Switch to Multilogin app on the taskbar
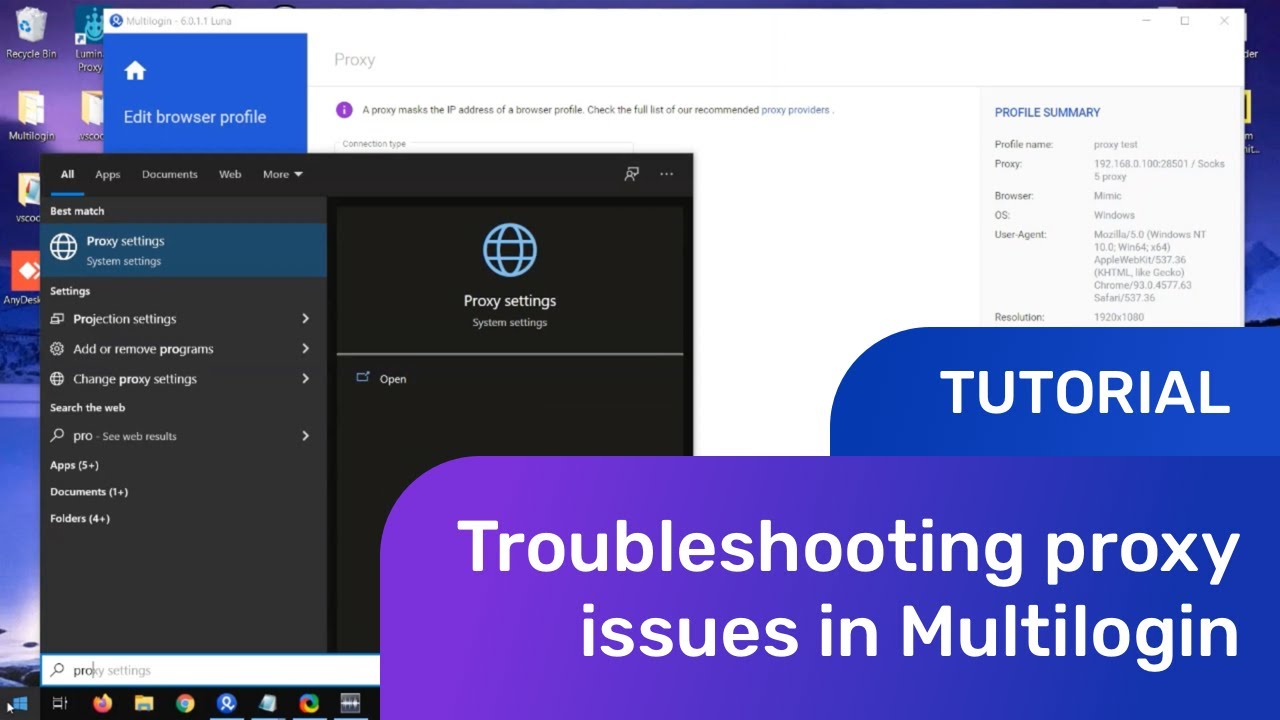This screenshot has width=1280, height=720. coord(226,704)
